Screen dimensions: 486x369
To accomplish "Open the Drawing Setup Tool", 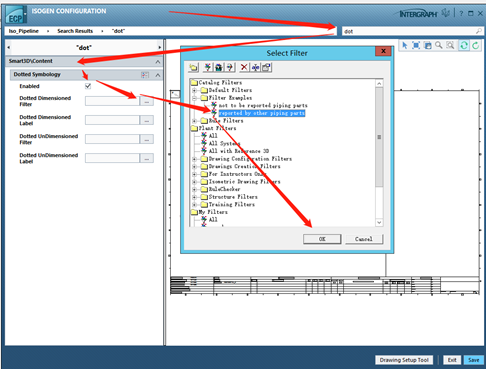I will pyautogui.click(x=404, y=360).
